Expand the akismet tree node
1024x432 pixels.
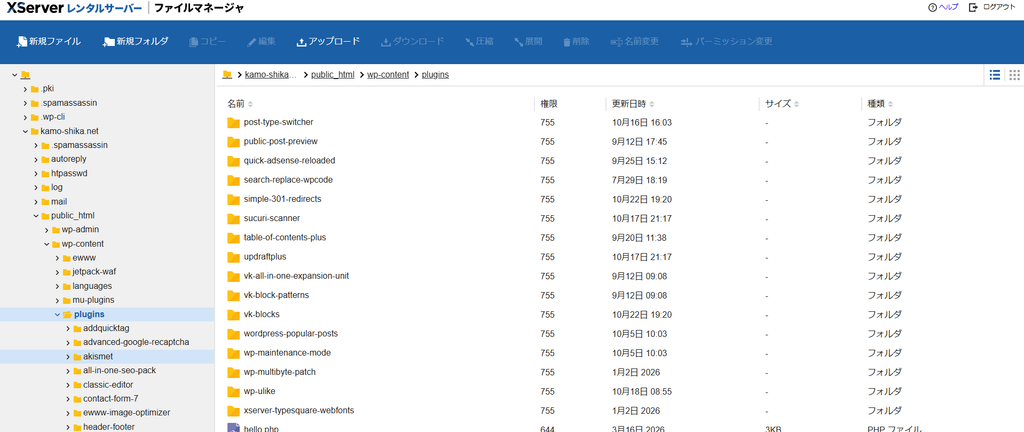click(x=67, y=357)
